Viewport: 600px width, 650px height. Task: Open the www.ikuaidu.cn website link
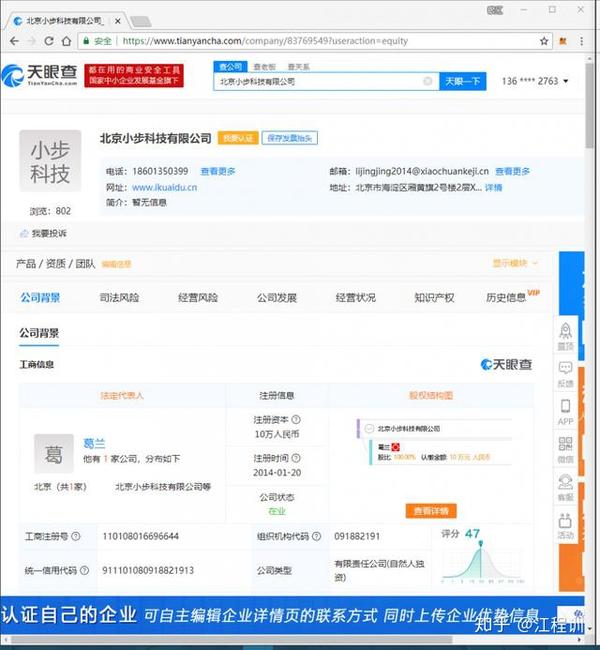pos(165,187)
